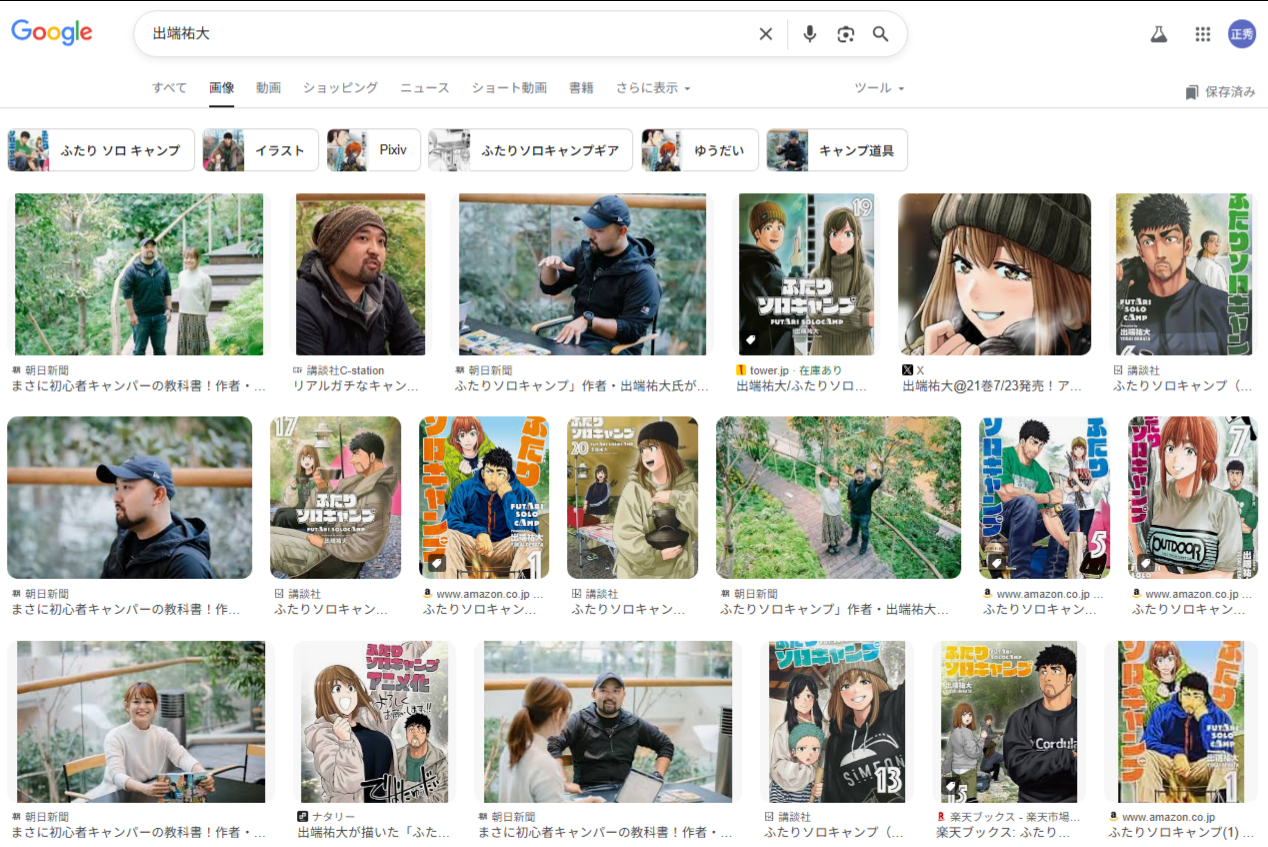The height and width of the screenshot is (847, 1268).
Task: Open overhead photo of two people waving
Action: click(x=839, y=498)
